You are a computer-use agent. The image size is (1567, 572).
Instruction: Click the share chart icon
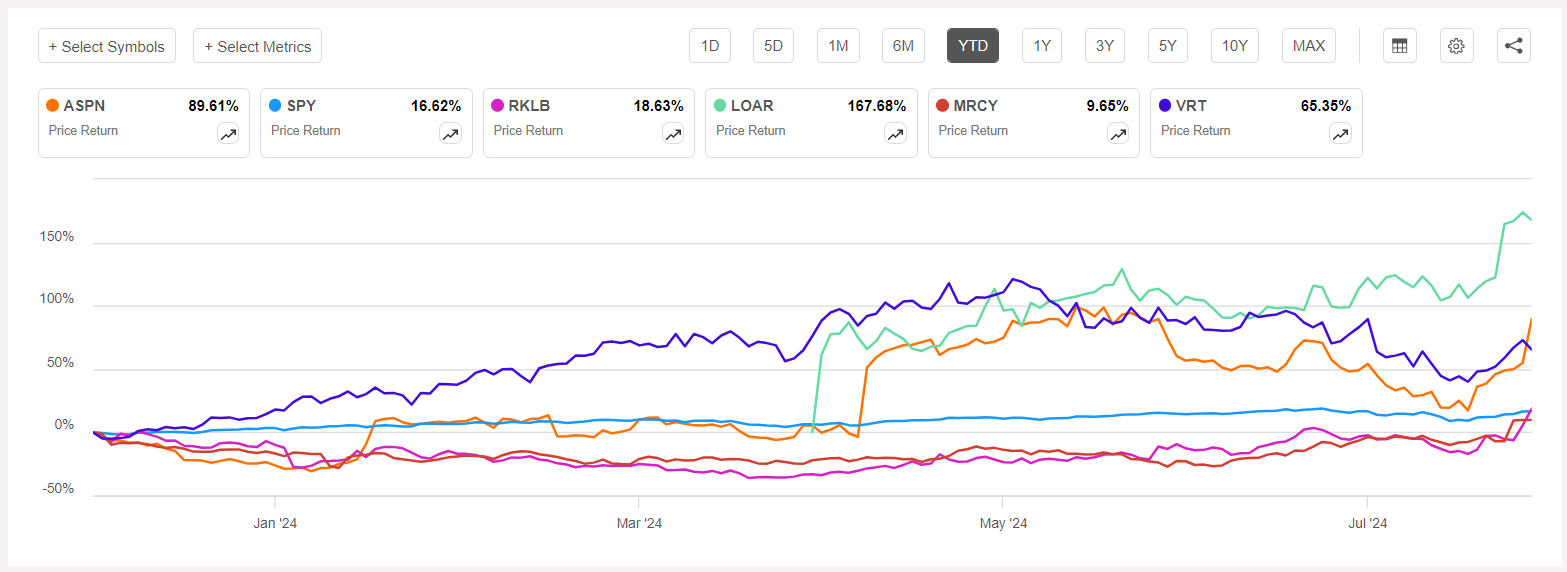[1513, 46]
